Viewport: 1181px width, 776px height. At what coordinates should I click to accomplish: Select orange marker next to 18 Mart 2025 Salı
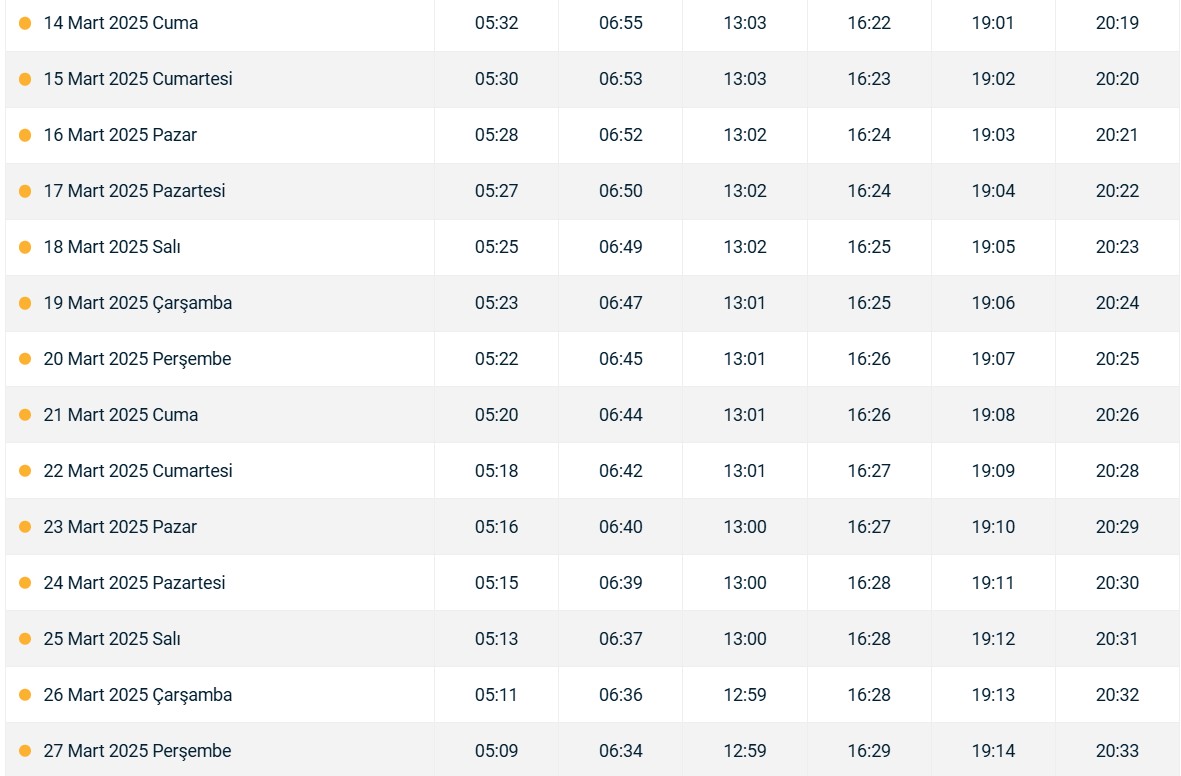pyautogui.click(x=25, y=247)
